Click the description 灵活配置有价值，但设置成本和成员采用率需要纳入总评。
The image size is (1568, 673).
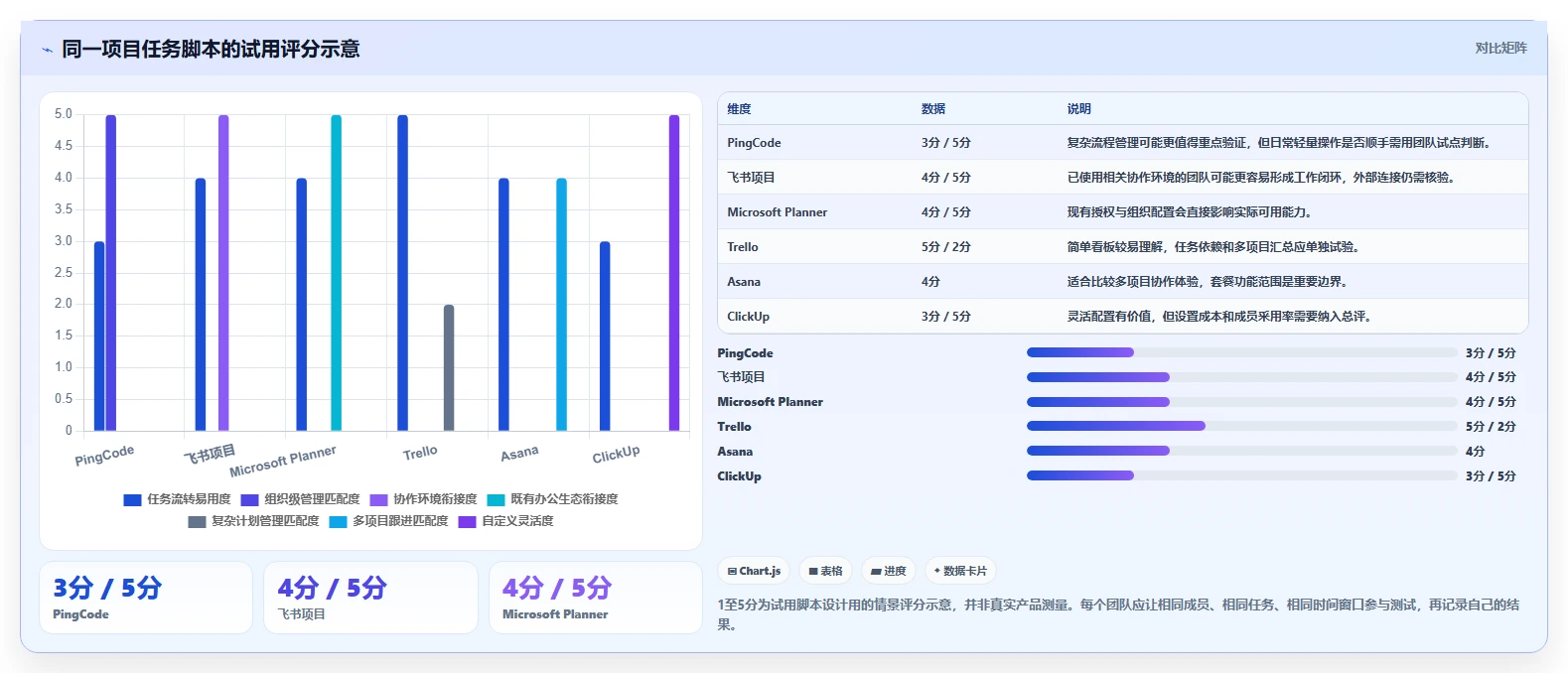[1219, 317]
